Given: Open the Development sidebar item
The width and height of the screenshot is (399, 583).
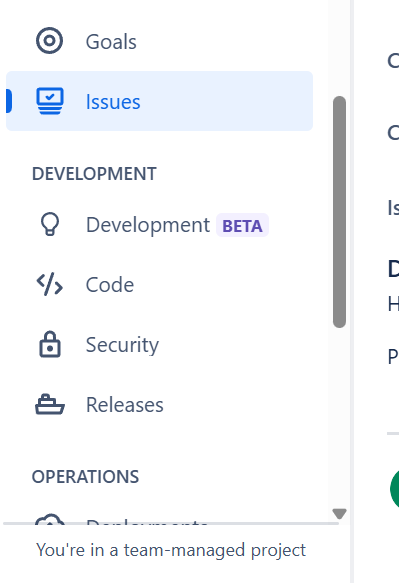Looking at the screenshot, I should tap(160, 225).
